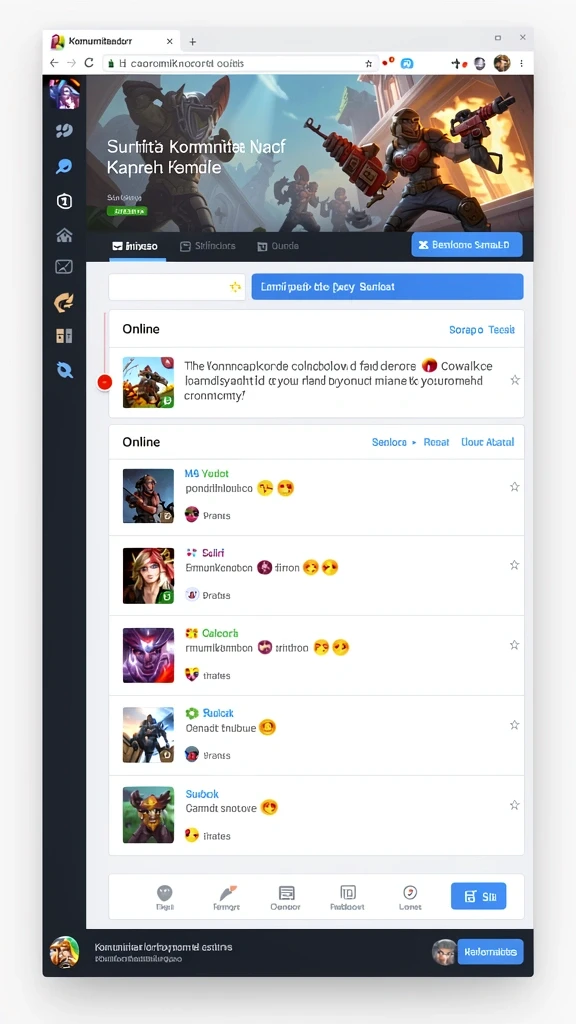The image size is (576, 1024).
Task: Open the Sorapo Tesit link
Action: click(482, 330)
